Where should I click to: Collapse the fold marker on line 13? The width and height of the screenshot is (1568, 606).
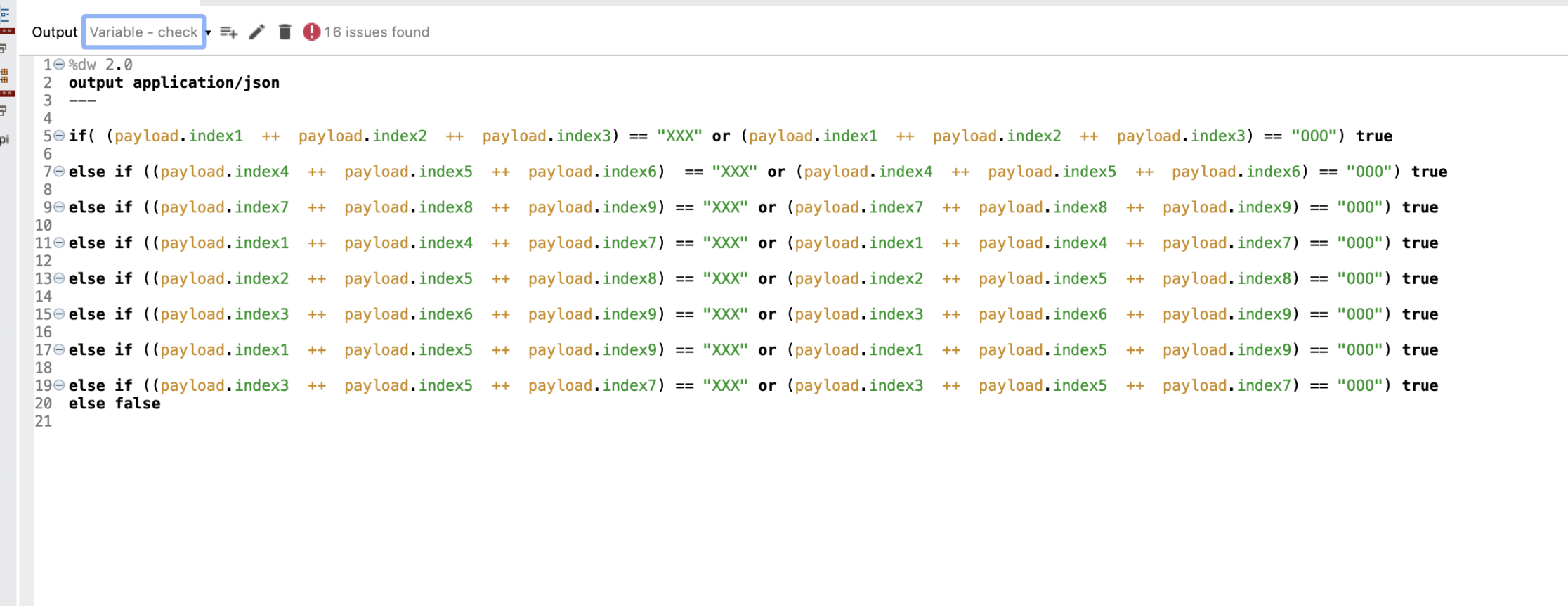click(x=60, y=278)
